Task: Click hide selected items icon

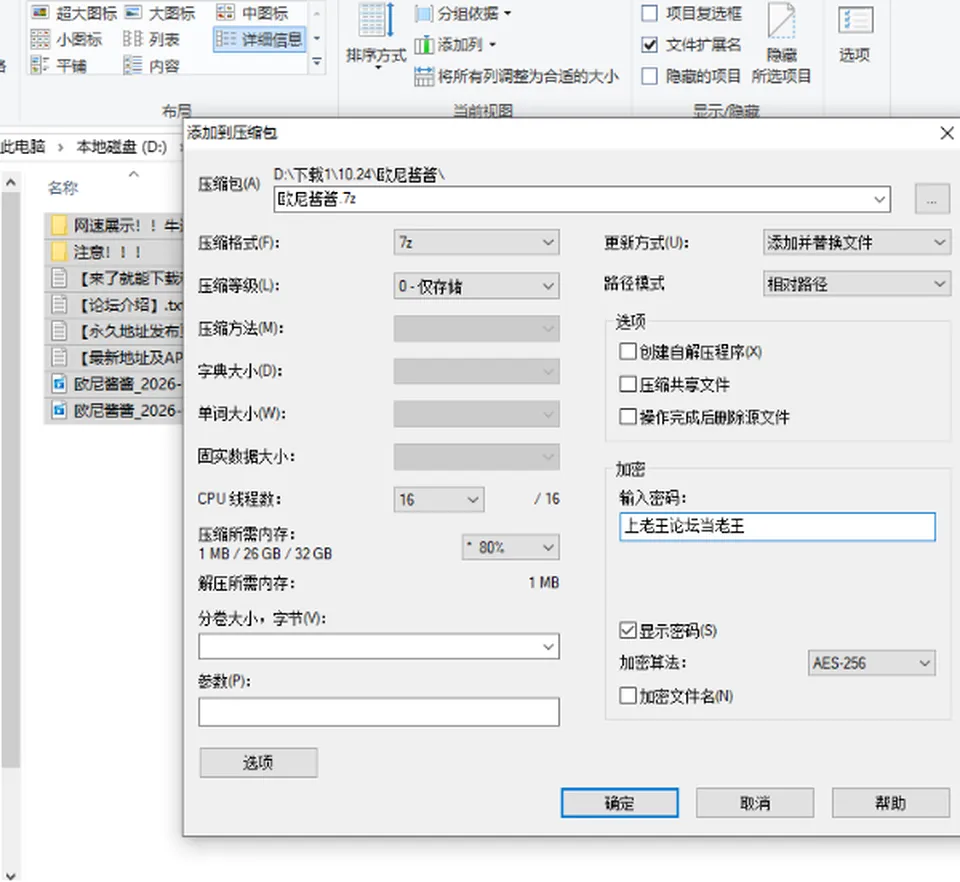Action: (x=781, y=43)
